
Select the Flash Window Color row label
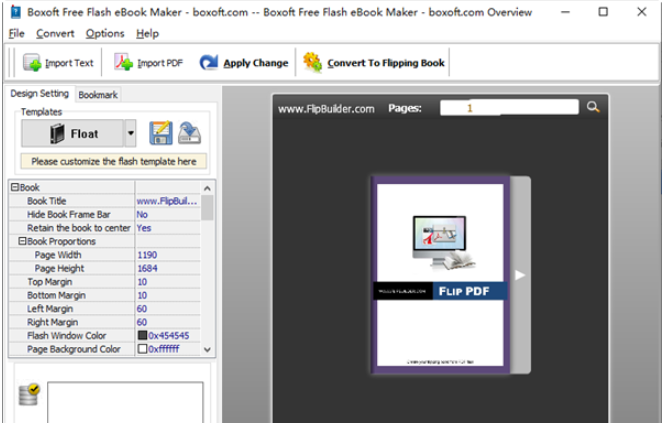tap(66, 336)
